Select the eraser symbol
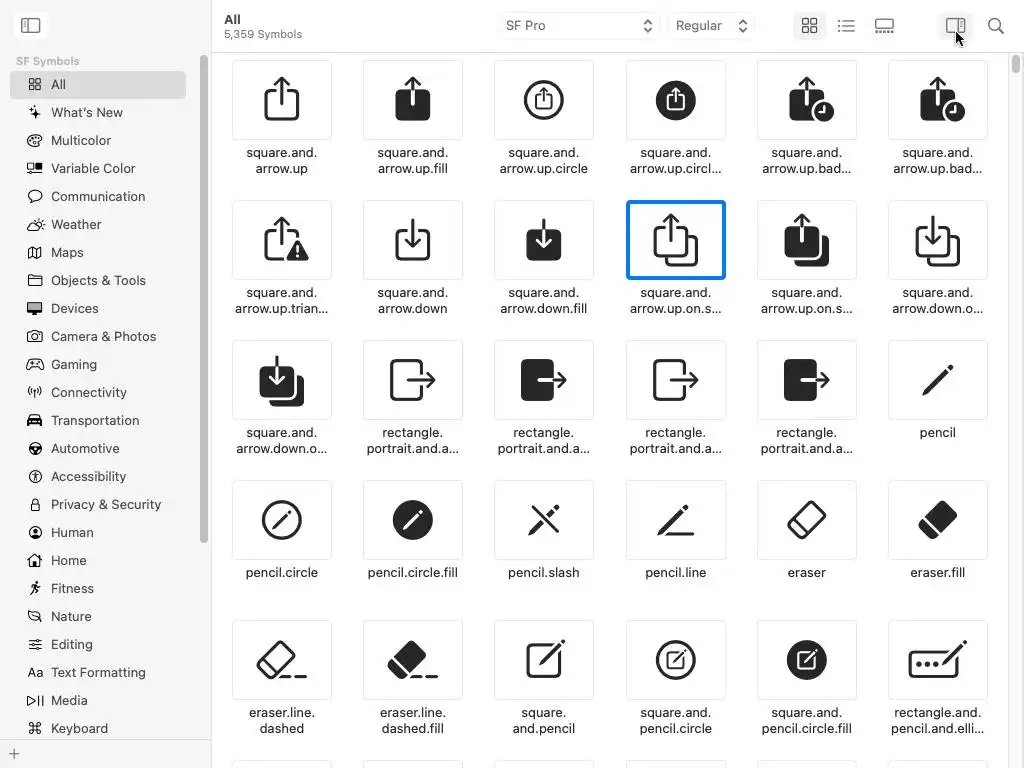This screenshot has width=1024, height=768. (x=807, y=520)
